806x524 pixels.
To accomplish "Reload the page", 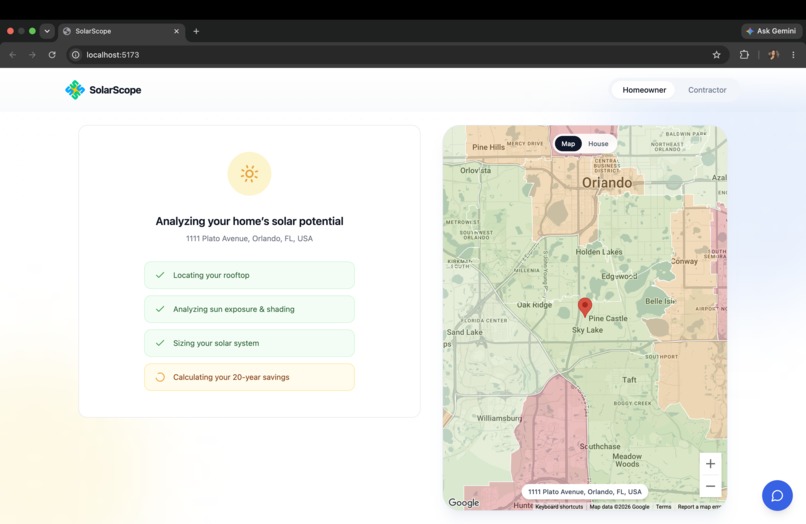I will pos(52,55).
